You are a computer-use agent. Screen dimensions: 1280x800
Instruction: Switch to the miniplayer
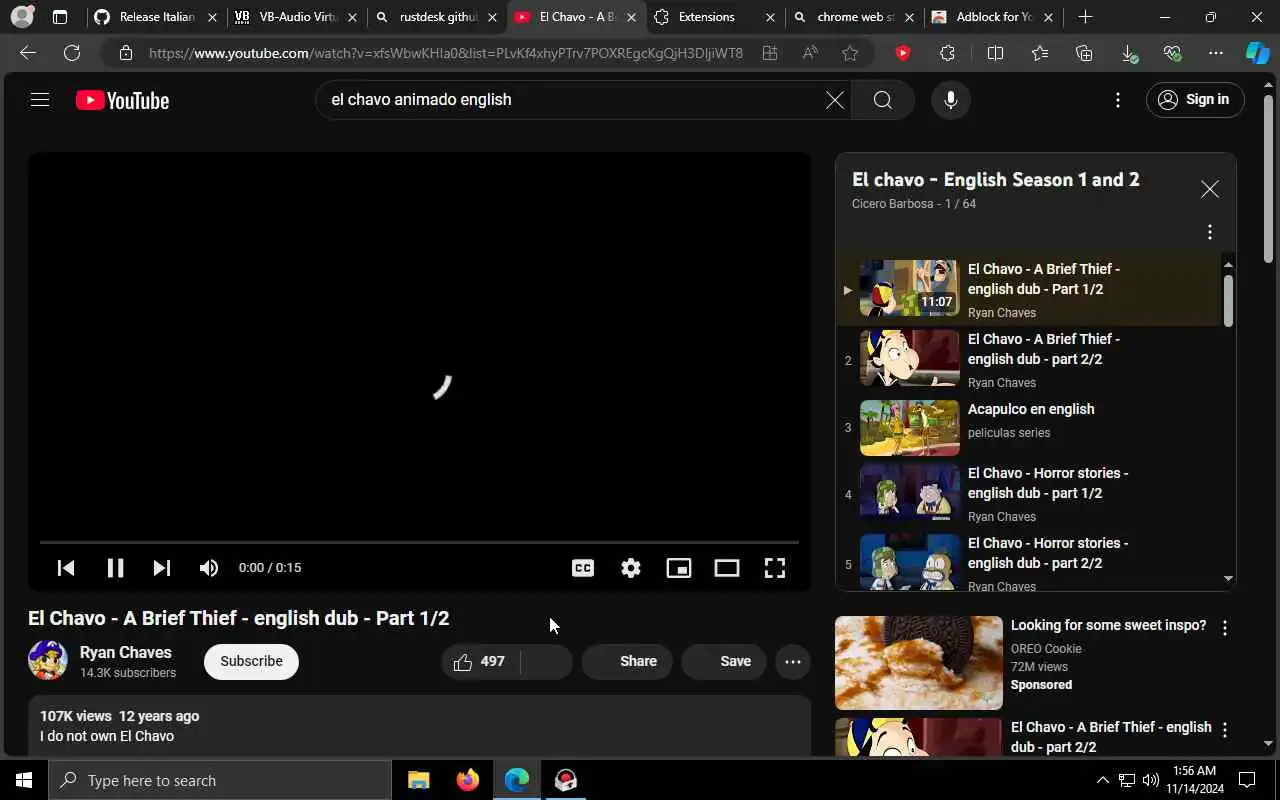[679, 568]
